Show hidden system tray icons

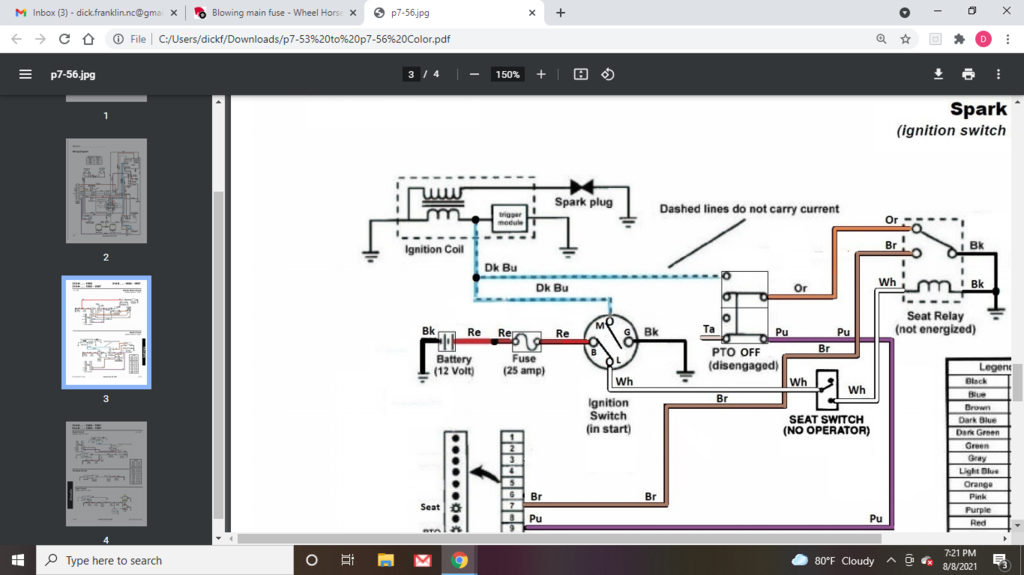[891, 560]
